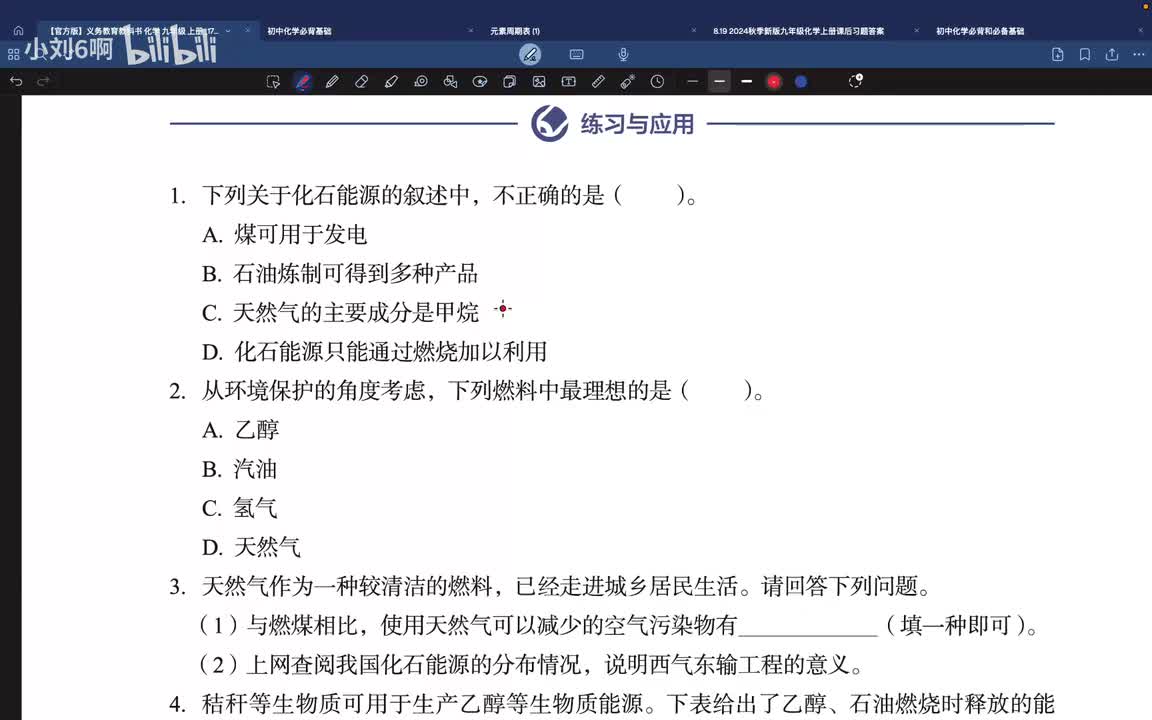
Task: Click option D. 化石能源只能通过燃烧加以利用
Action: 374,352
